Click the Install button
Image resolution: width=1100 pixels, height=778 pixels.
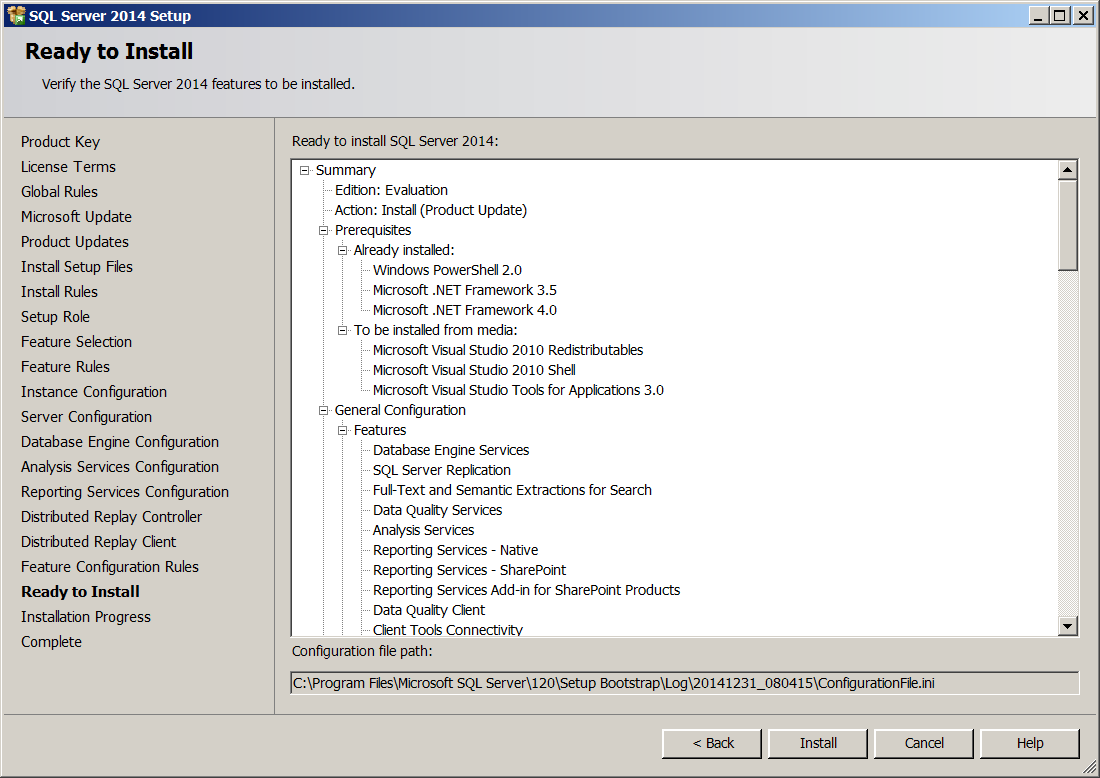click(x=818, y=744)
